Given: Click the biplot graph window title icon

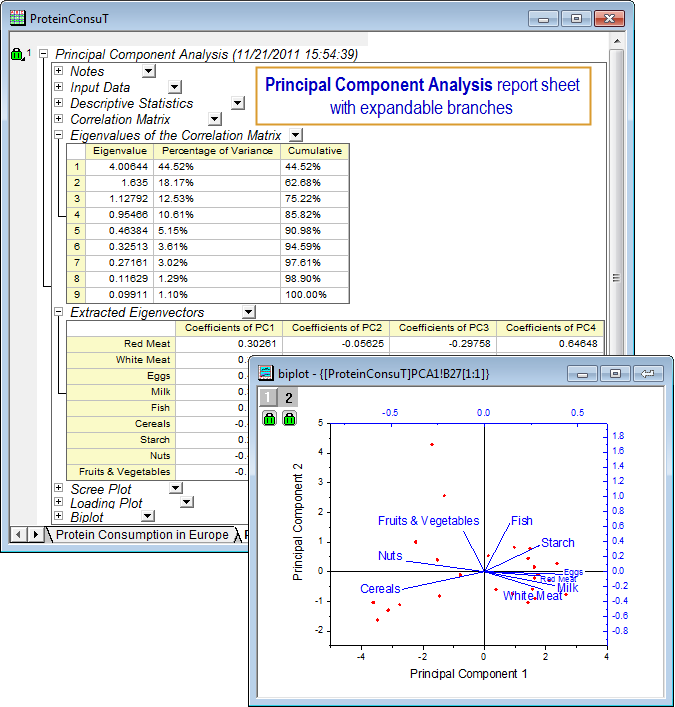Looking at the screenshot, I should click(x=266, y=373).
